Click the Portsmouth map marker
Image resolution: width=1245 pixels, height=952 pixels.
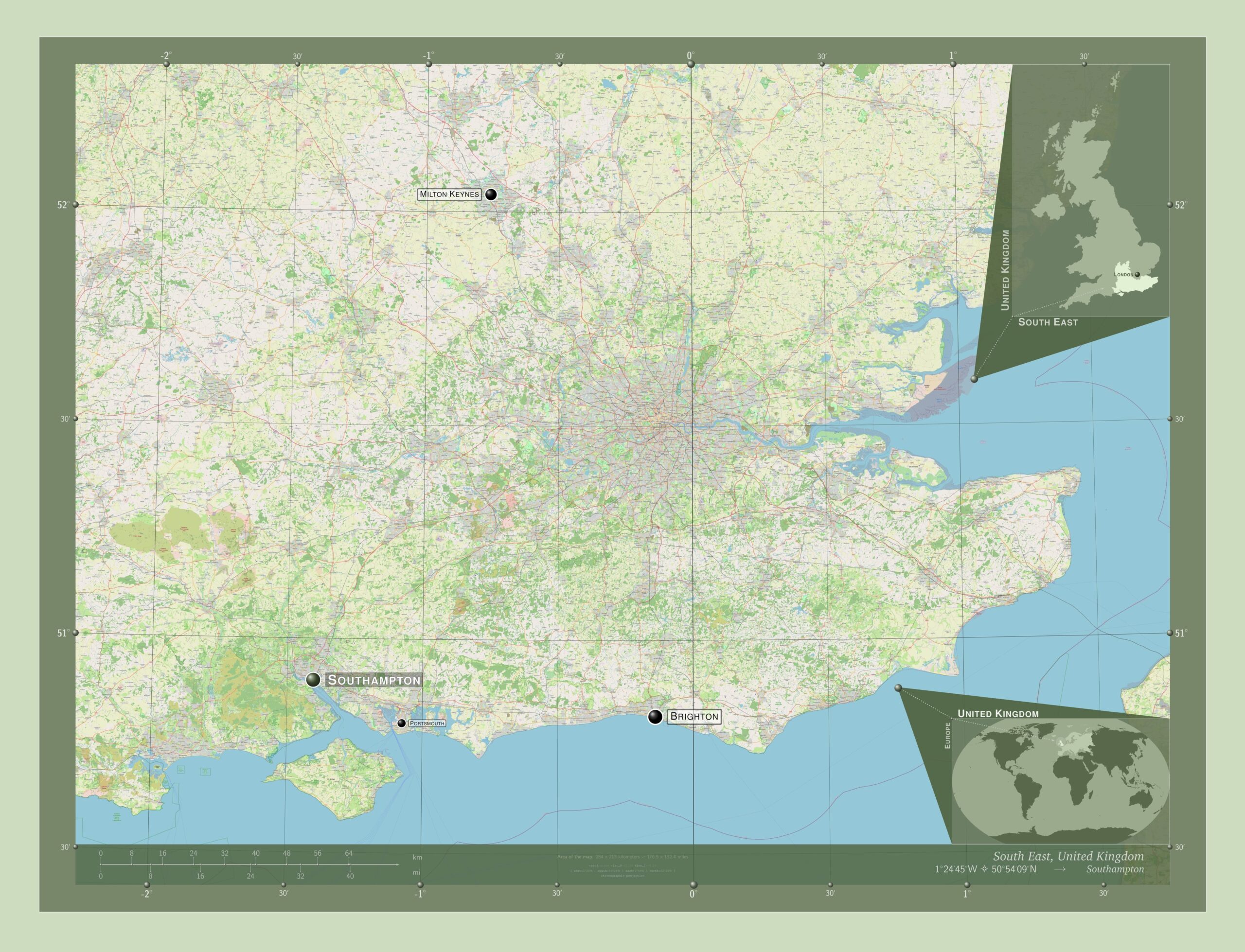click(x=402, y=723)
